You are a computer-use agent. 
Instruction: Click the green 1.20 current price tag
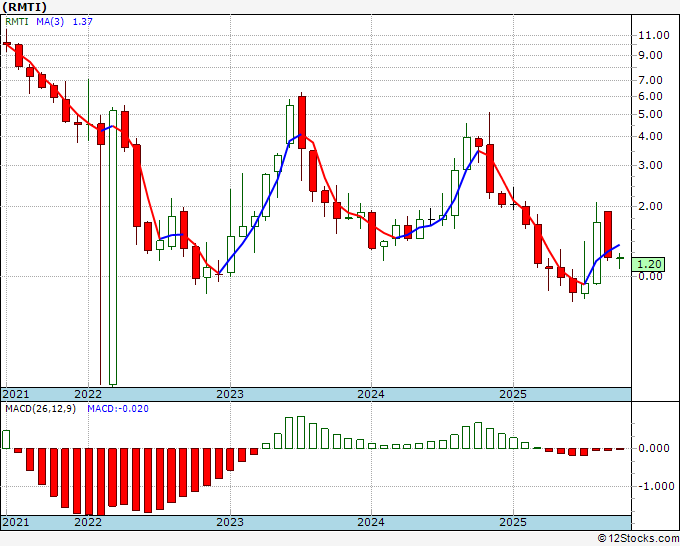(648, 264)
